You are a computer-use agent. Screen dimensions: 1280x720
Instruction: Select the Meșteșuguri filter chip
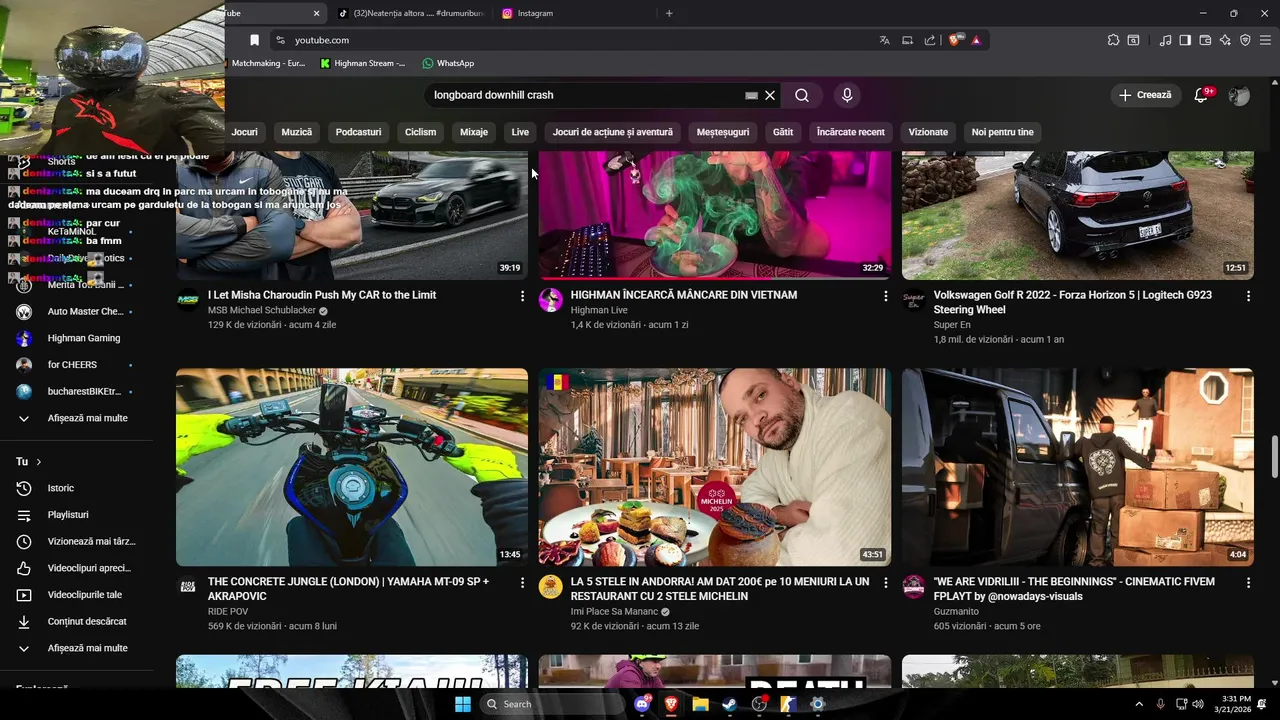723,132
